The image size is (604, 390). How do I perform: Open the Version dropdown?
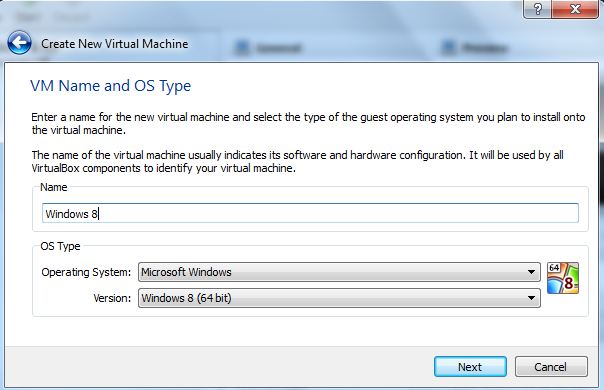[339, 298]
